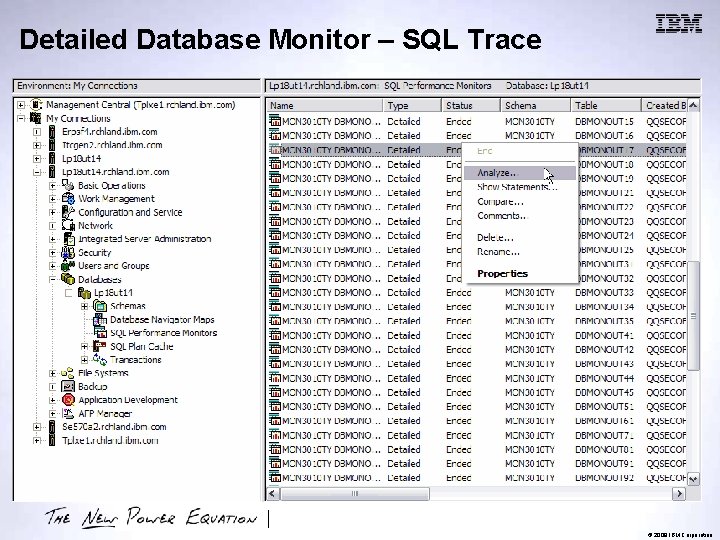
Task: Choose Compare from the context menu
Action: click(520, 201)
